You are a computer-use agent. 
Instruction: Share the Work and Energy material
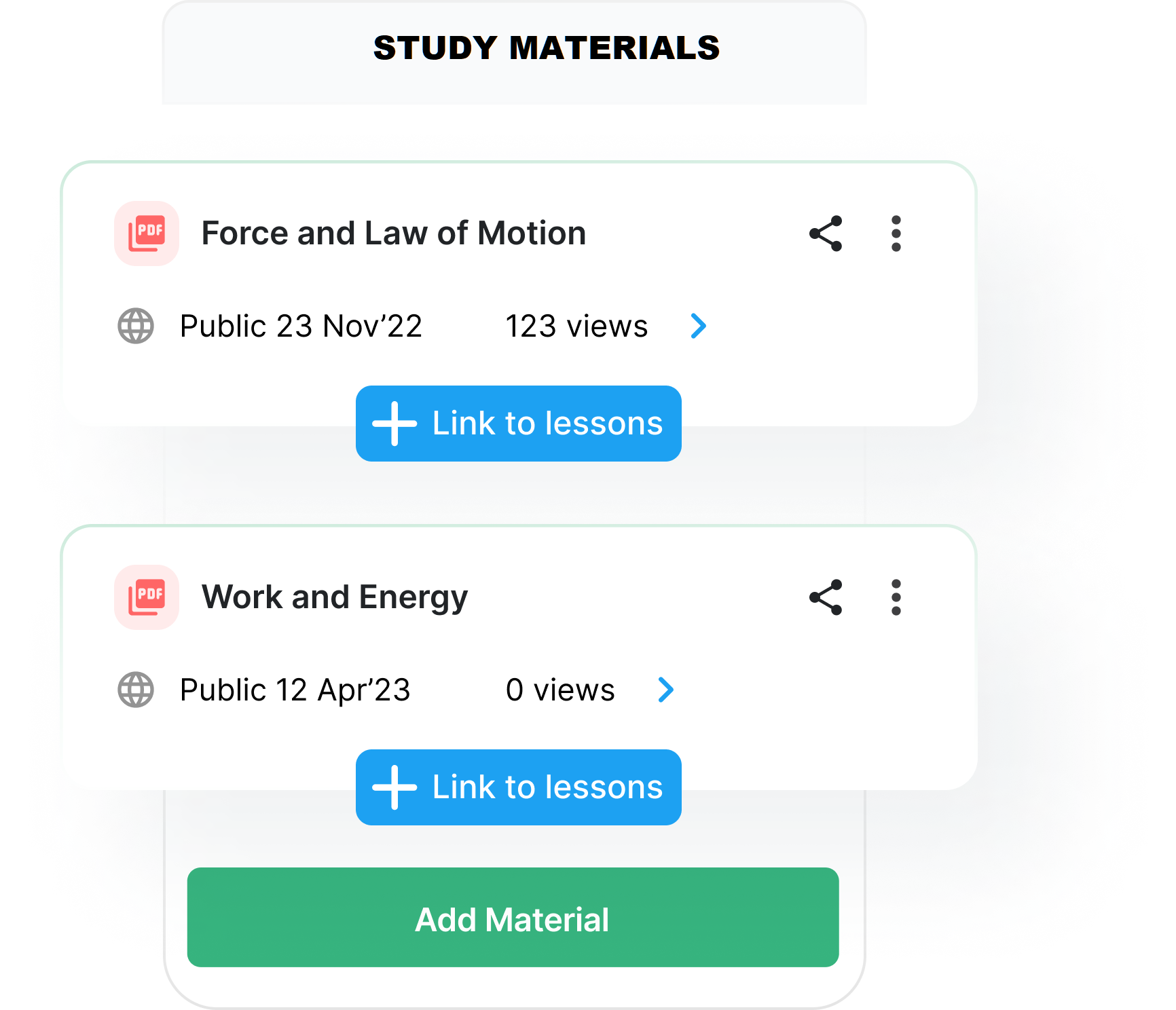point(826,597)
